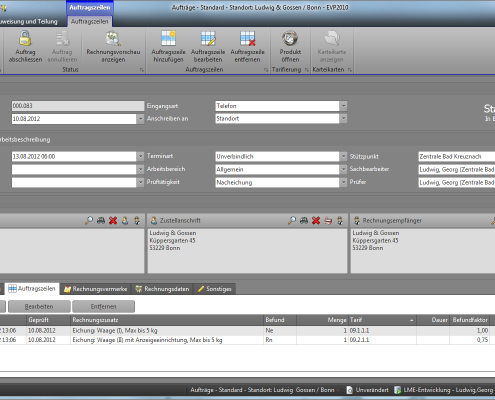Click the Entfernen button above the table
The image size is (495, 400).
coord(103,306)
